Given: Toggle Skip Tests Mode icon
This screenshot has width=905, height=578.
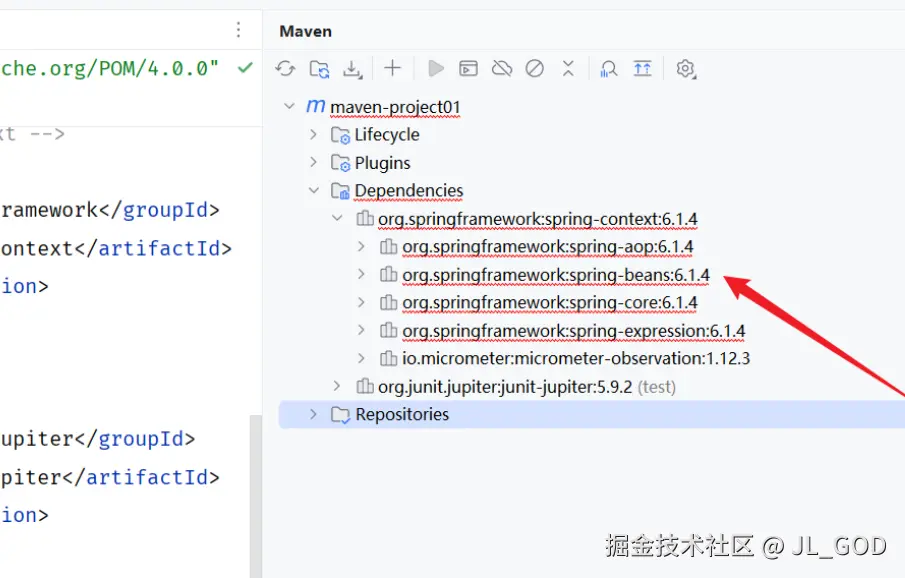Looking at the screenshot, I should coord(534,69).
